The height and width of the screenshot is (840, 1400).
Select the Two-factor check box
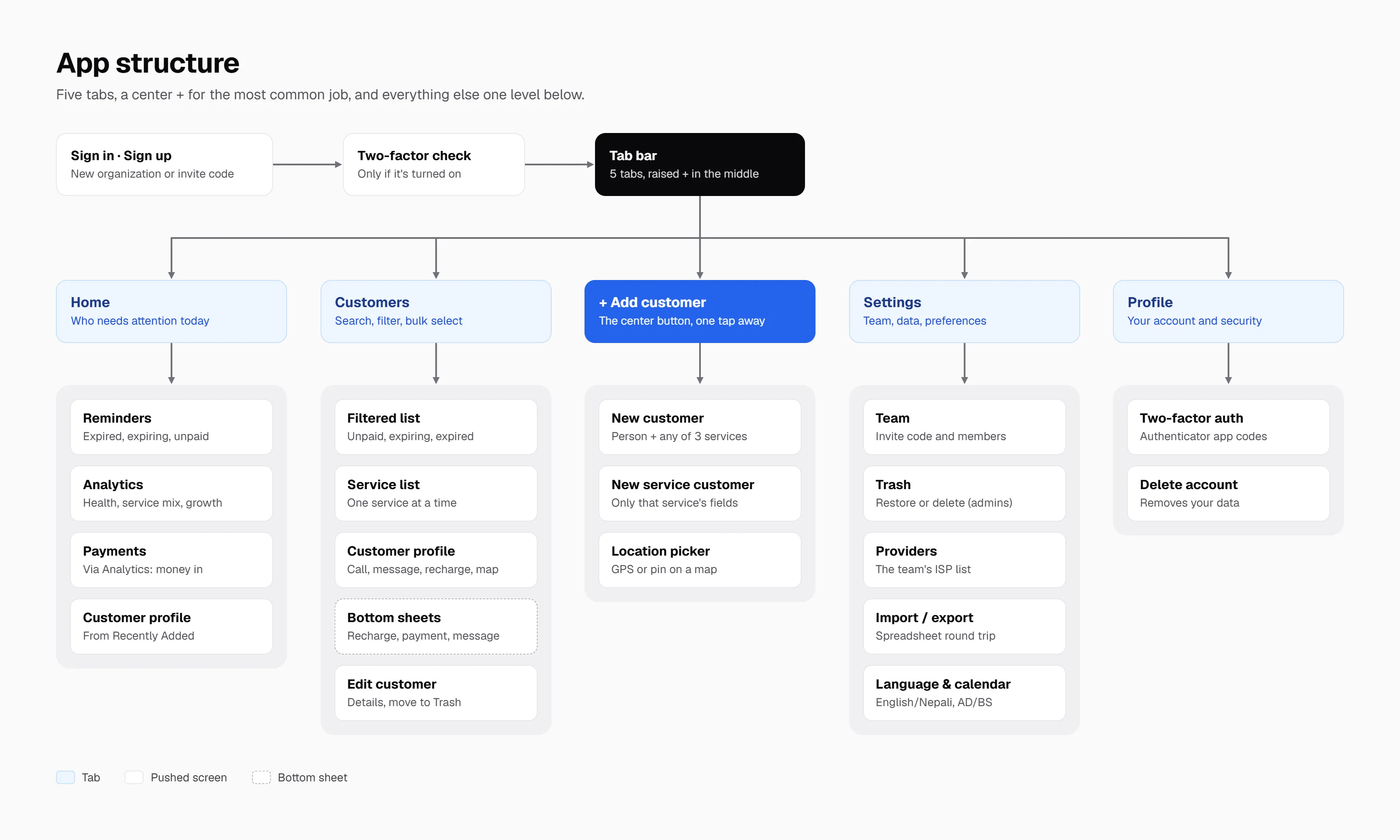click(x=434, y=164)
